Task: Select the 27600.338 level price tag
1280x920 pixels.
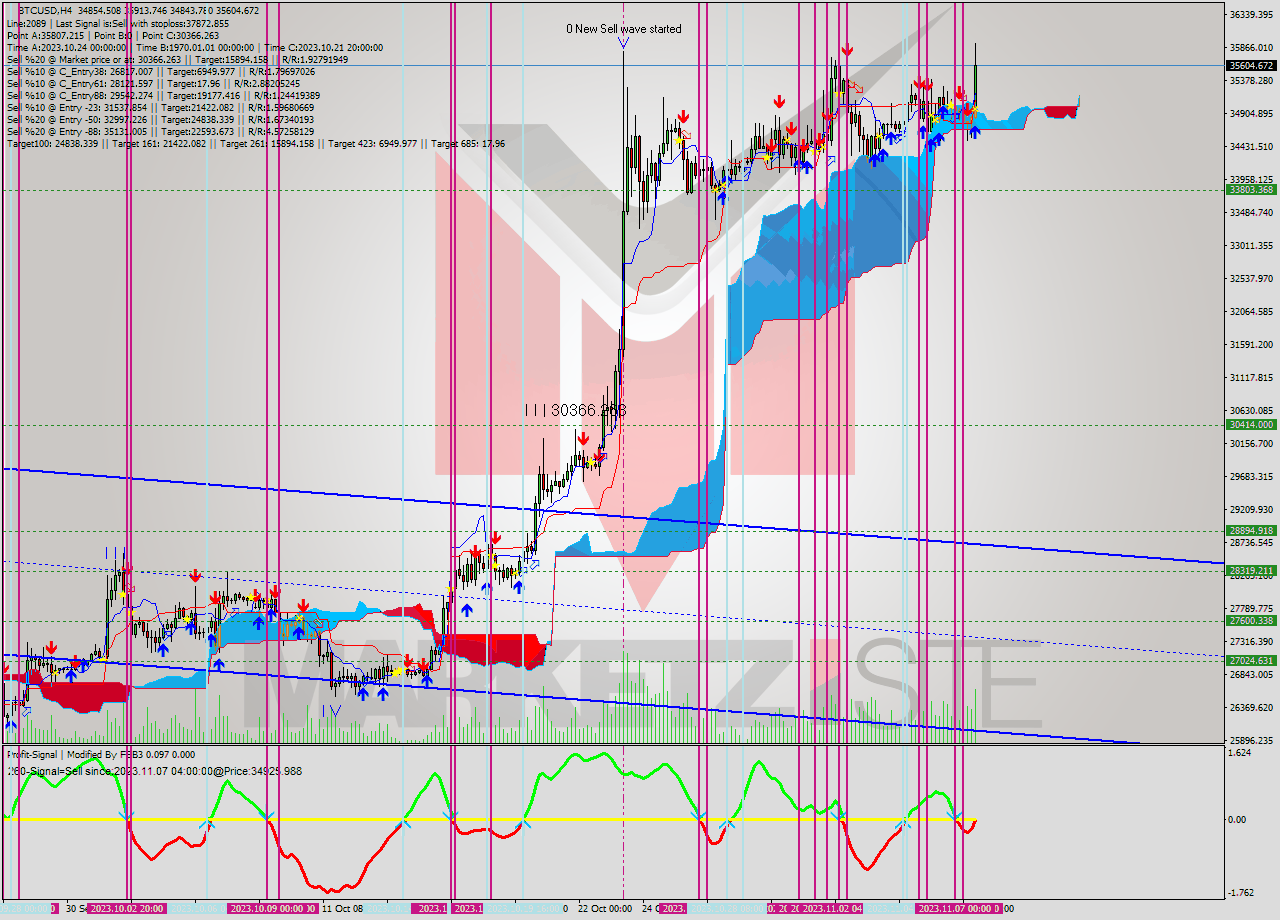Action: (1251, 620)
